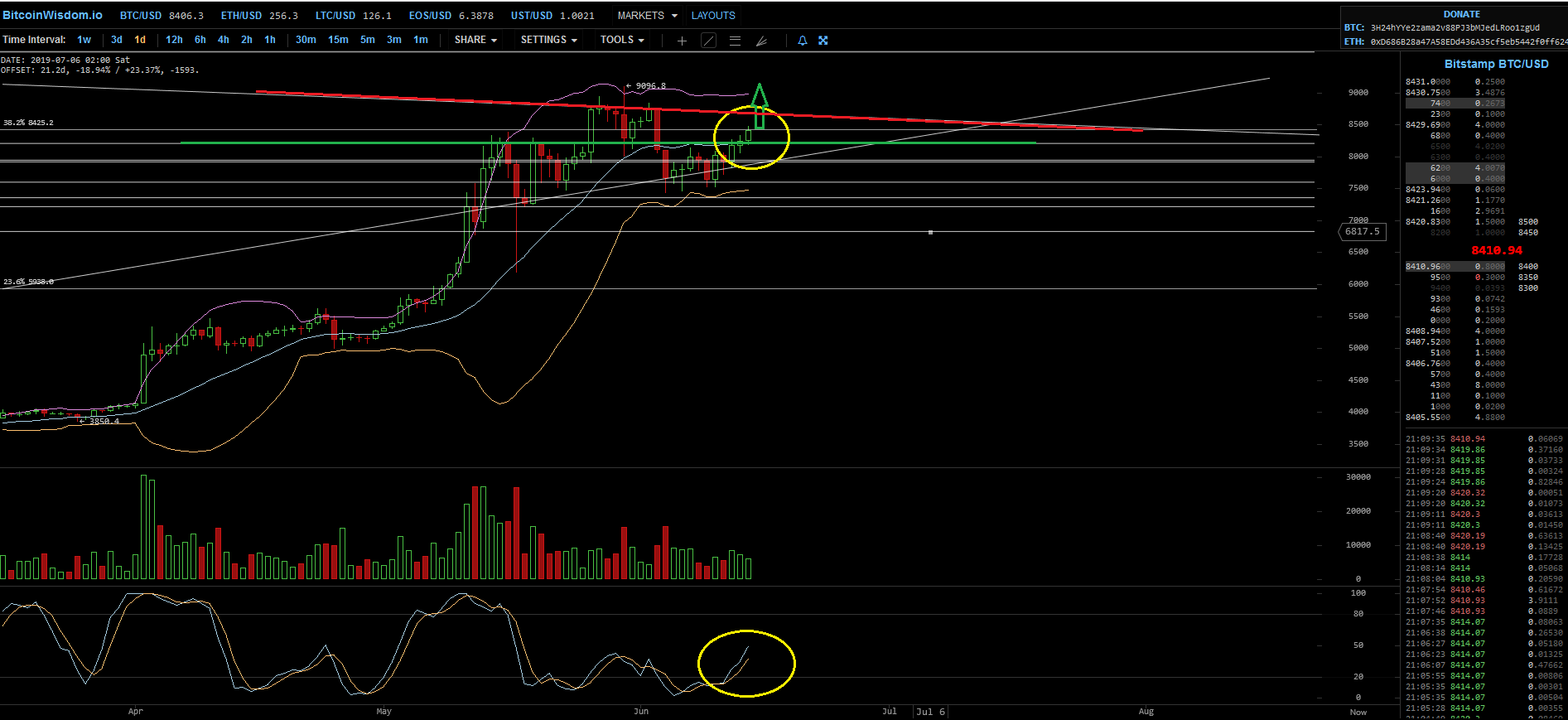
Task: Open the LAYOUTS menu
Action: click(713, 16)
